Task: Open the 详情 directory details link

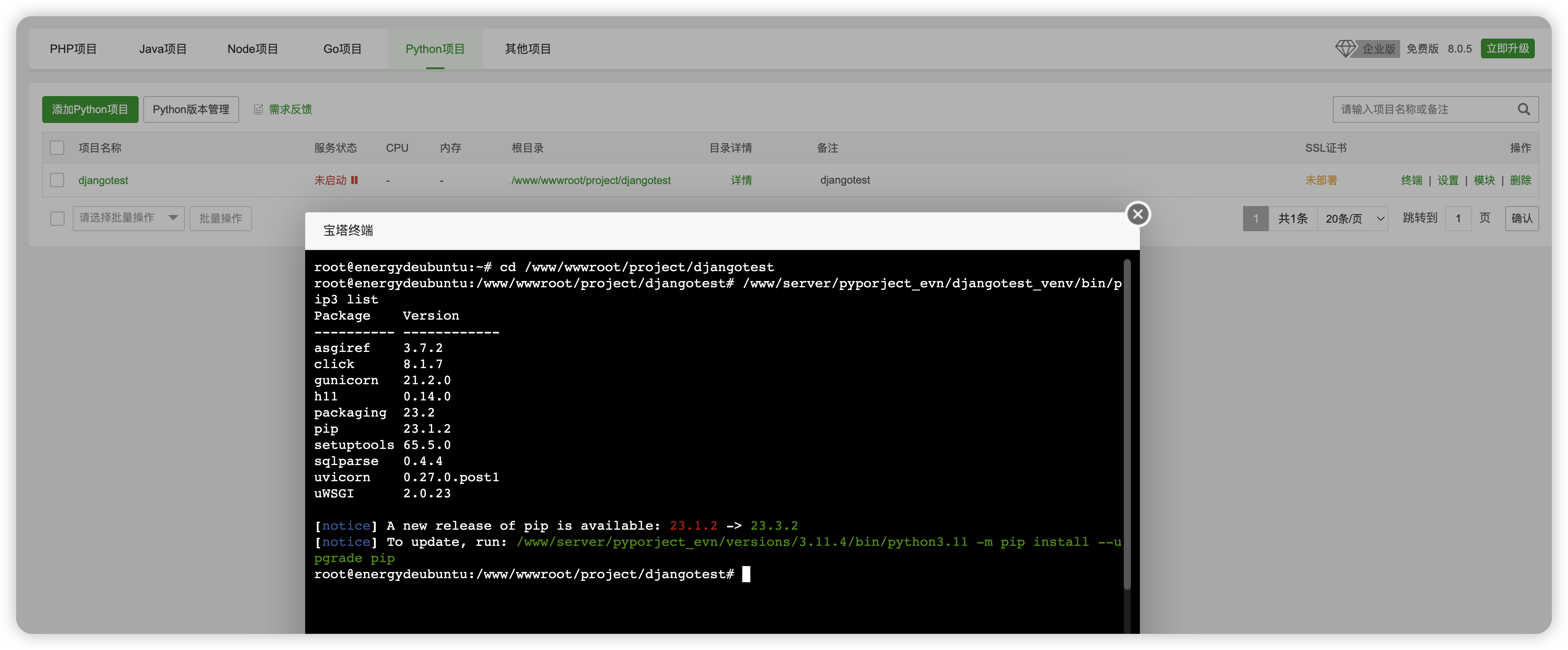Action: 741,180
